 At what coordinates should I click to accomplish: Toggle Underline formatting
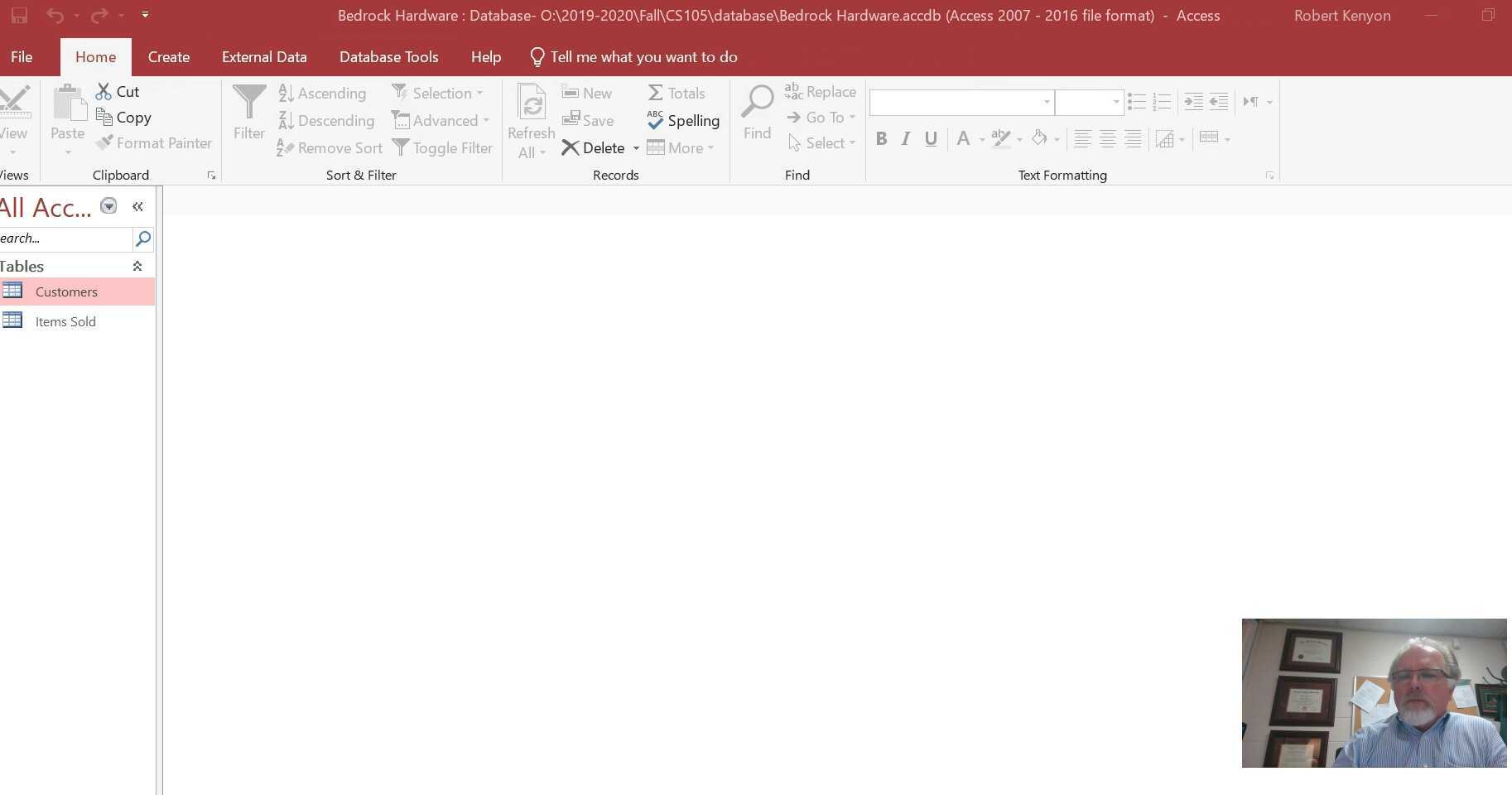tap(931, 138)
